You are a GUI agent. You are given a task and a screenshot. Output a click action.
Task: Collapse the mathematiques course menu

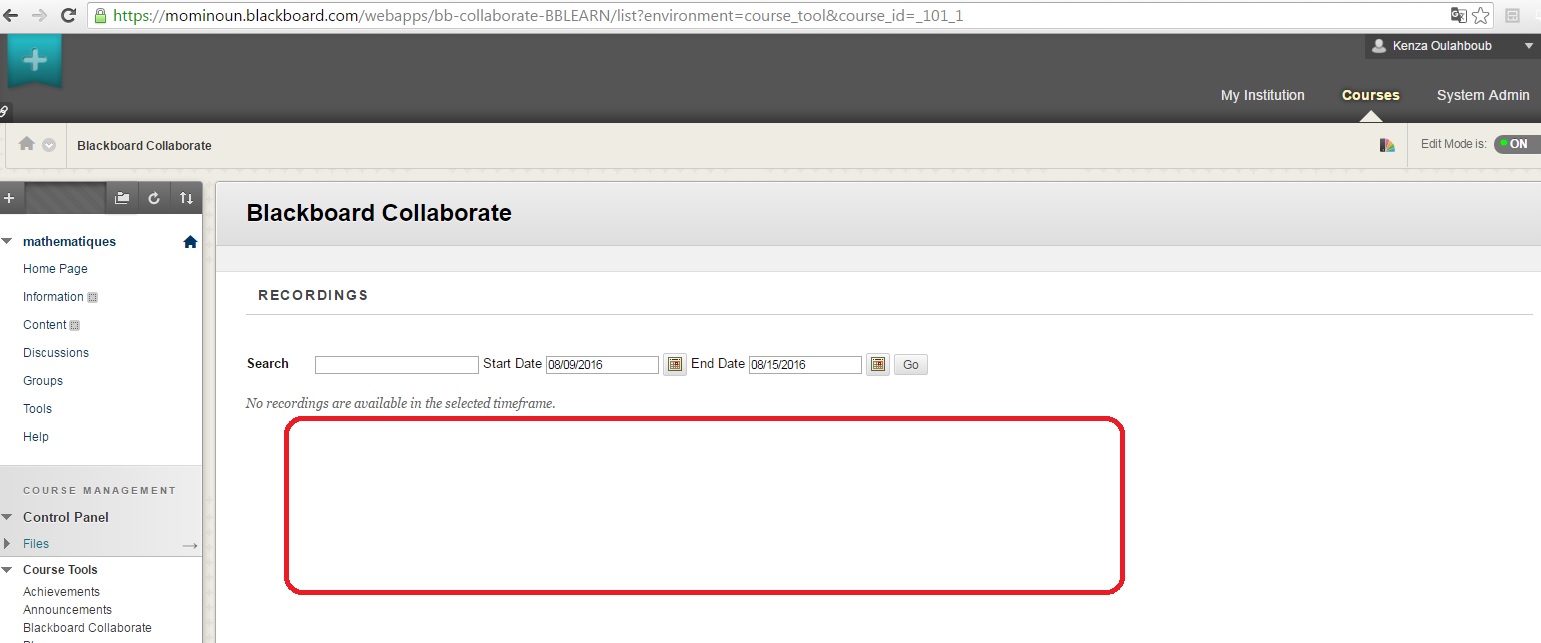pos(8,242)
